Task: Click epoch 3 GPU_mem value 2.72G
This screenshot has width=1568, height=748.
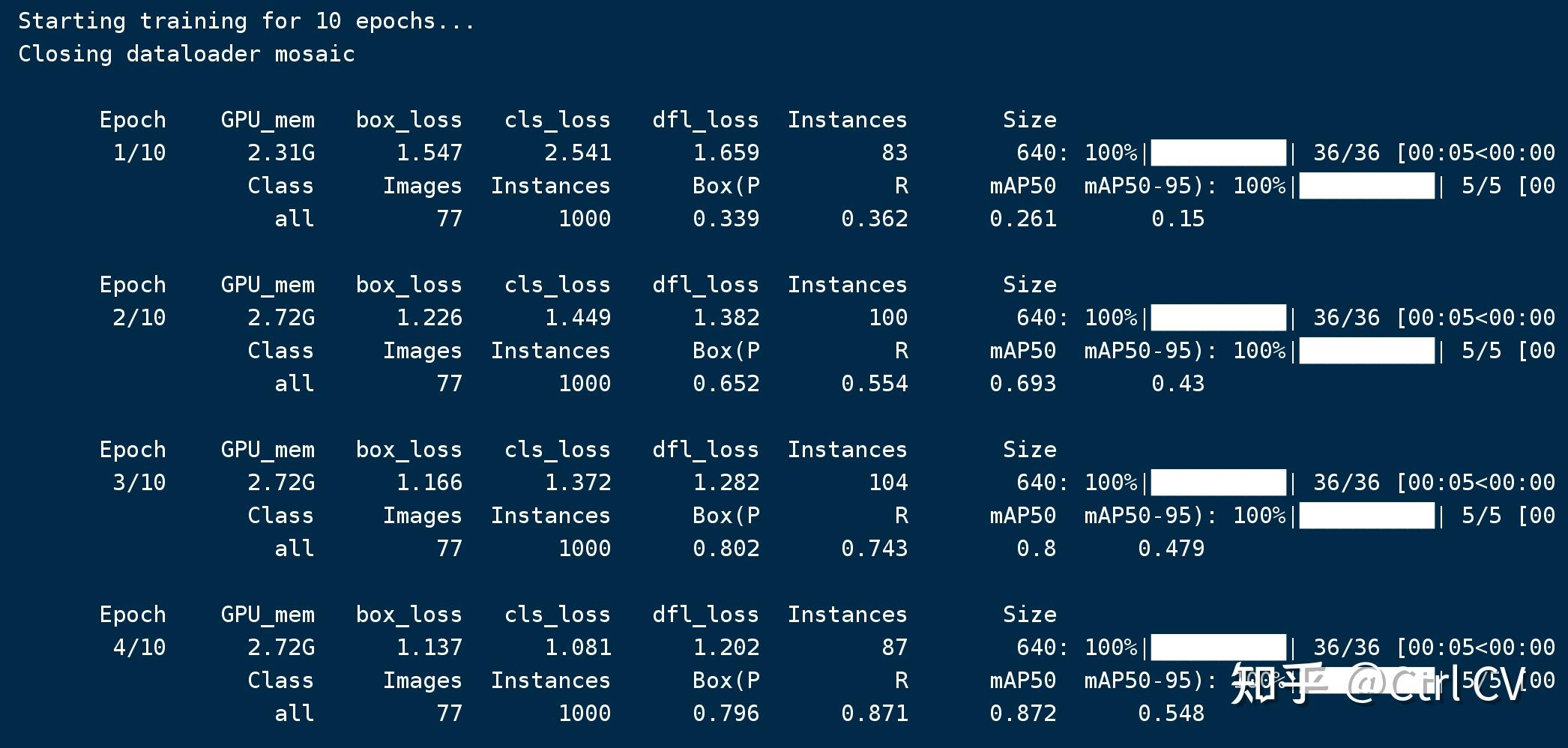Action: 281,483
